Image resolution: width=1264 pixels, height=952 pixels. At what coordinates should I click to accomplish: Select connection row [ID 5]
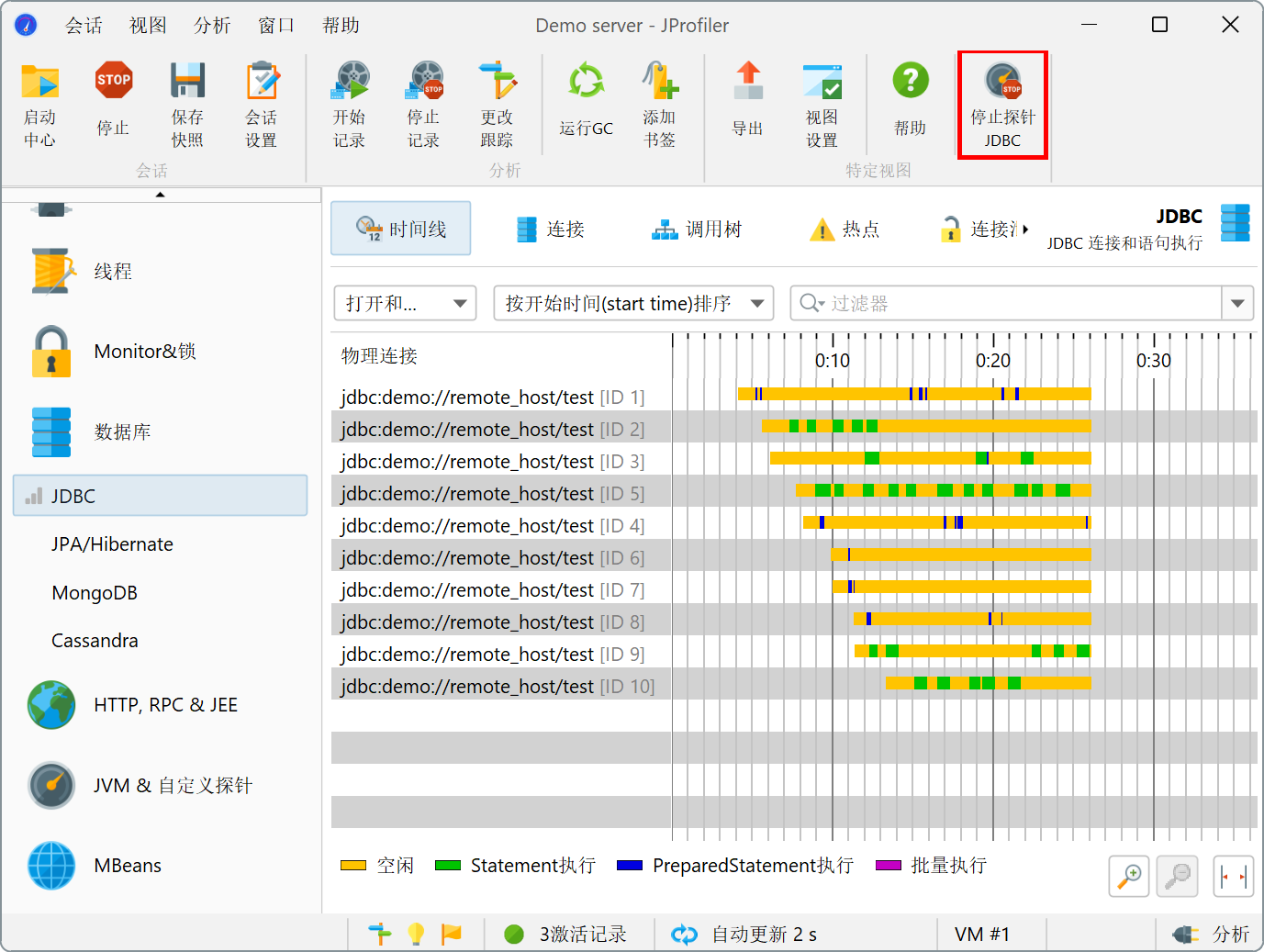click(x=501, y=493)
